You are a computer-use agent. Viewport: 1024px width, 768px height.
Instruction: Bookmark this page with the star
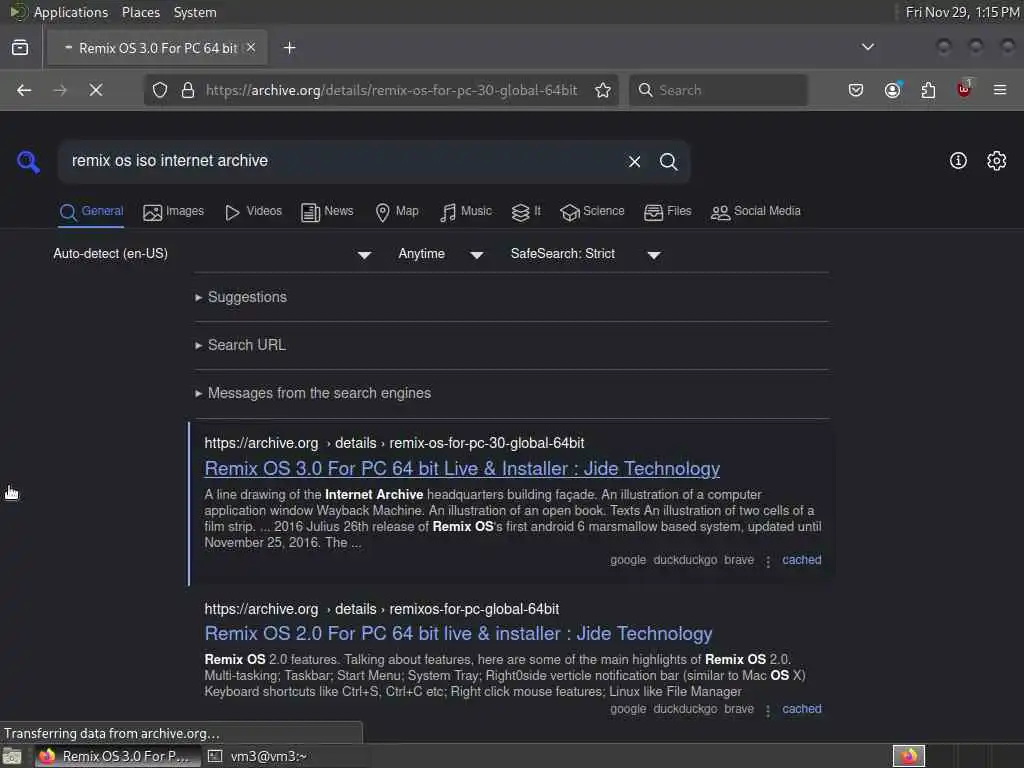point(603,90)
